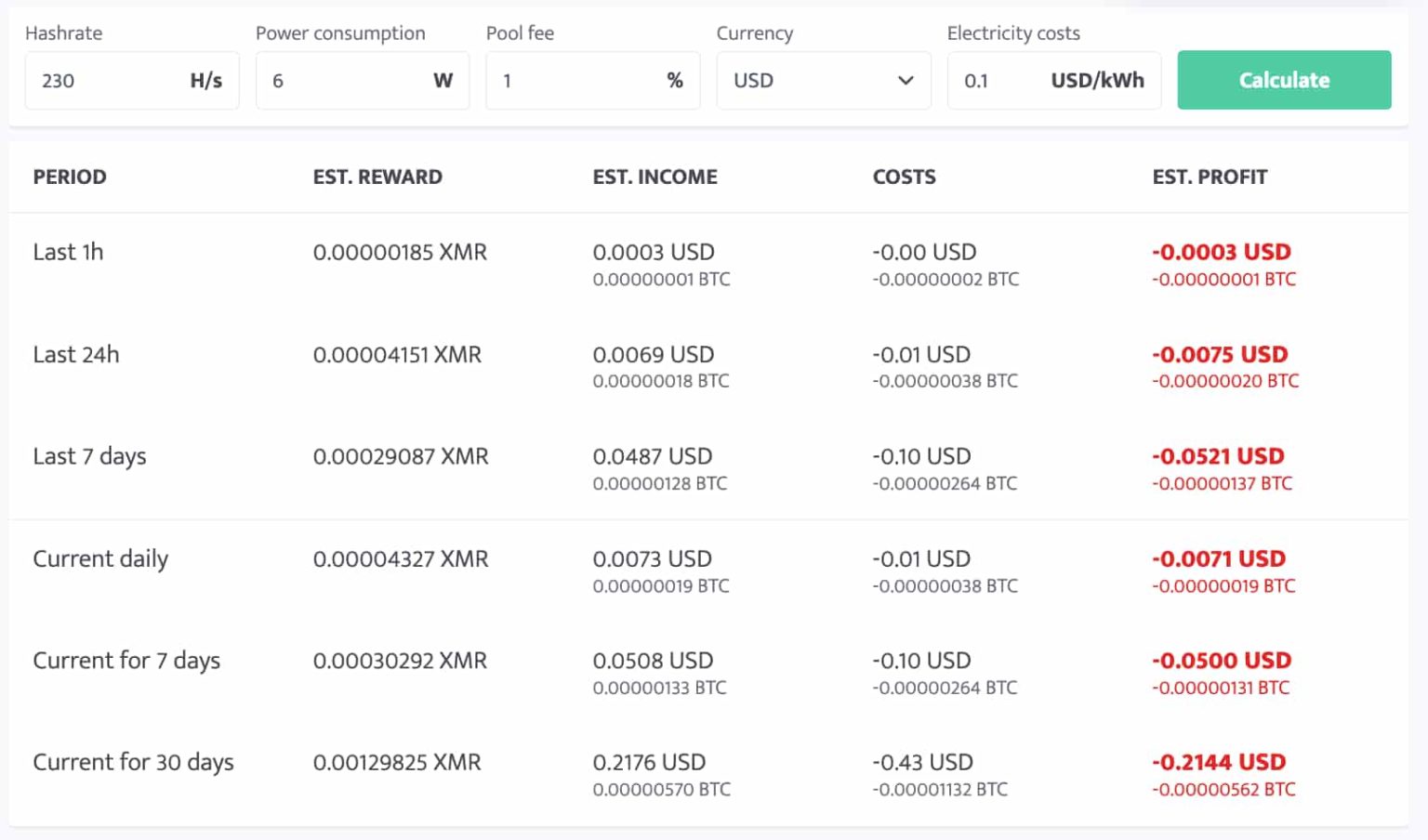
Task: Click the Pool fee percent field
Action: tap(592, 81)
